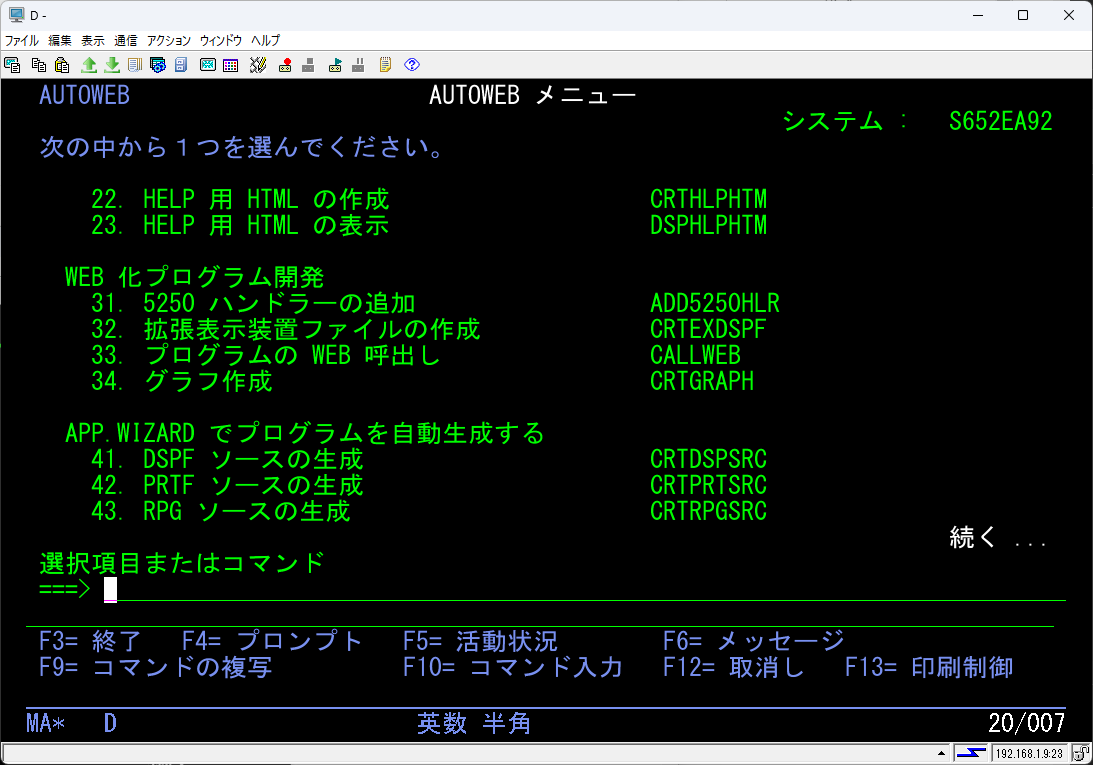This screenshot has width=1093, height=765.
Task: Stop the macro with the stop icon
Action: point(309,65)
